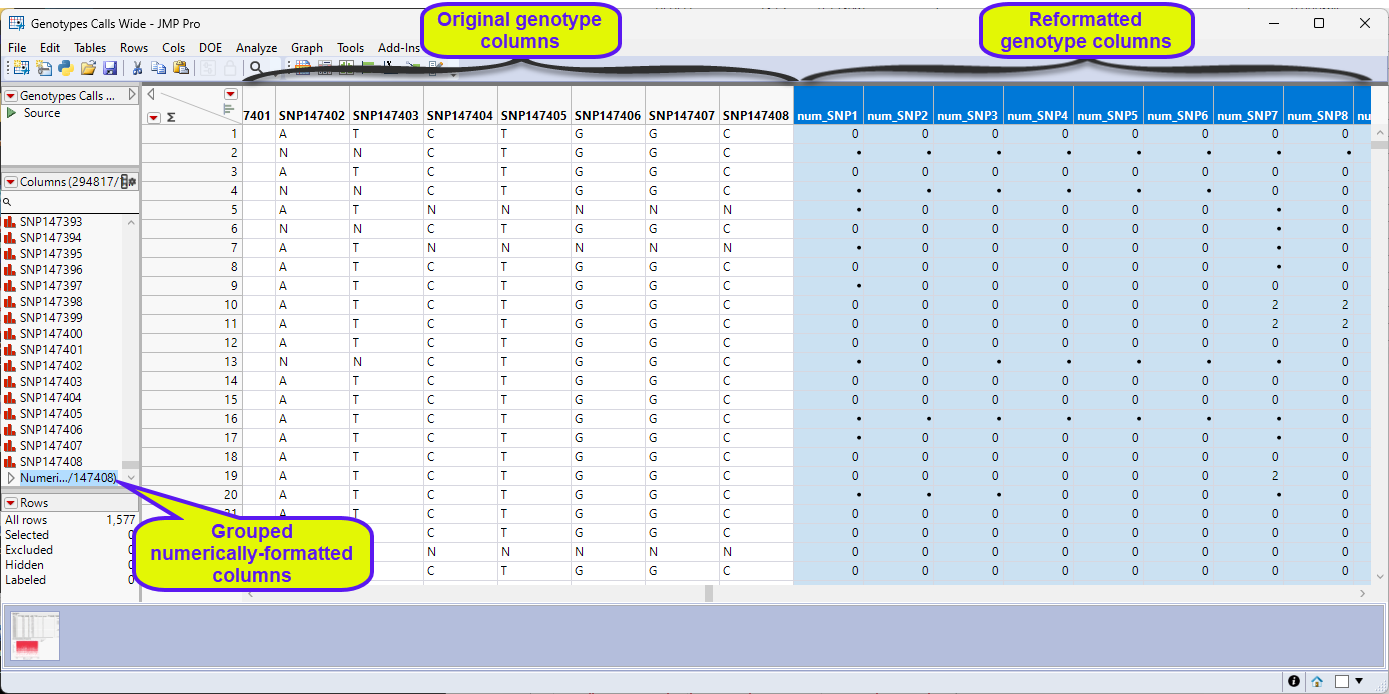1389x694 pixels.
Task: Open the JMP Home Window via house icon
Action: 1317,681
